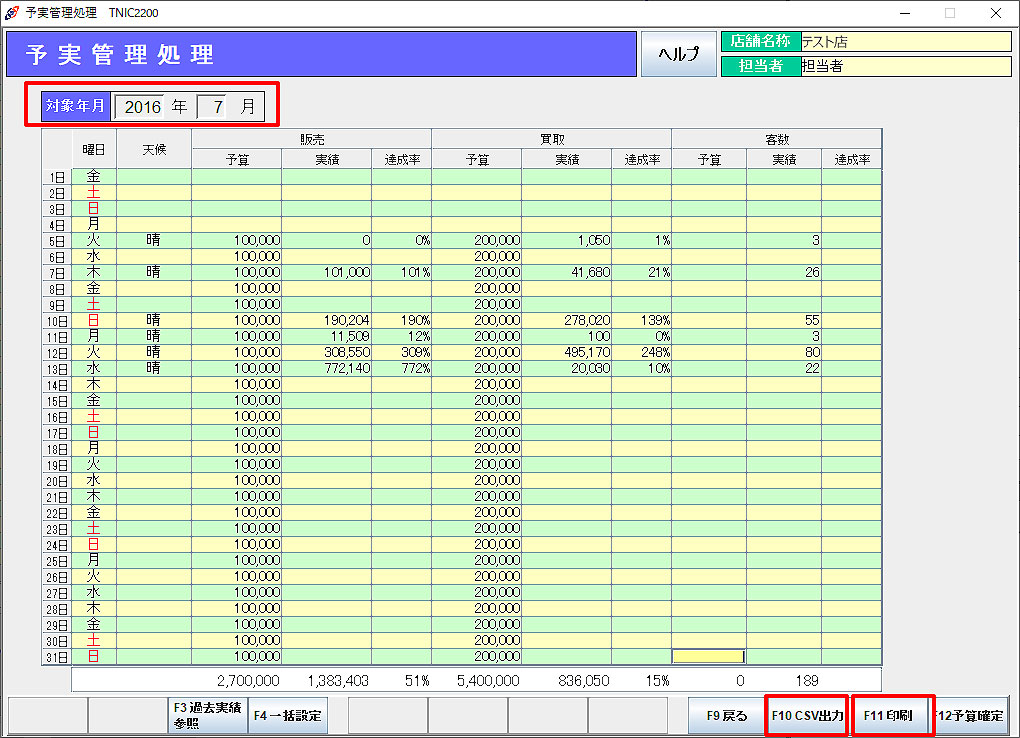
Task: Confirm budget with F12 予算確定
Action: coord(969,716)
